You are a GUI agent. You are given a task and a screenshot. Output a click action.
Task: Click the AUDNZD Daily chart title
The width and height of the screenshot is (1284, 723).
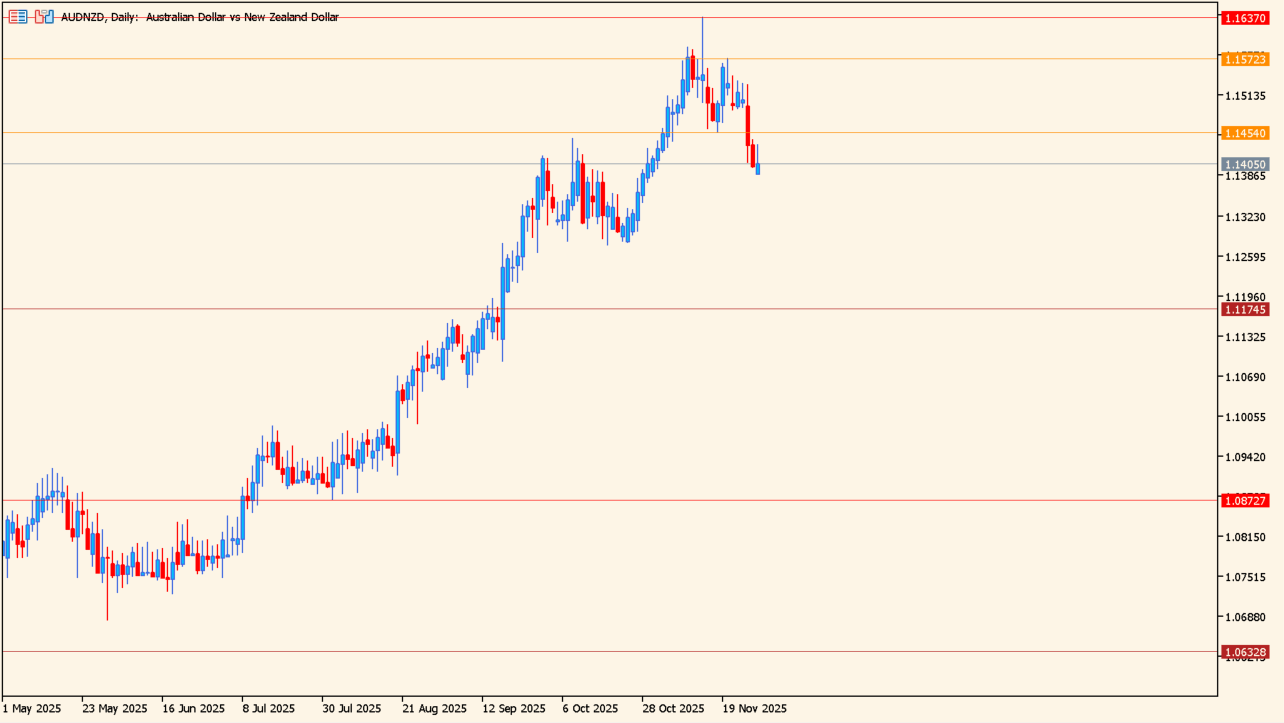(200, 17)
